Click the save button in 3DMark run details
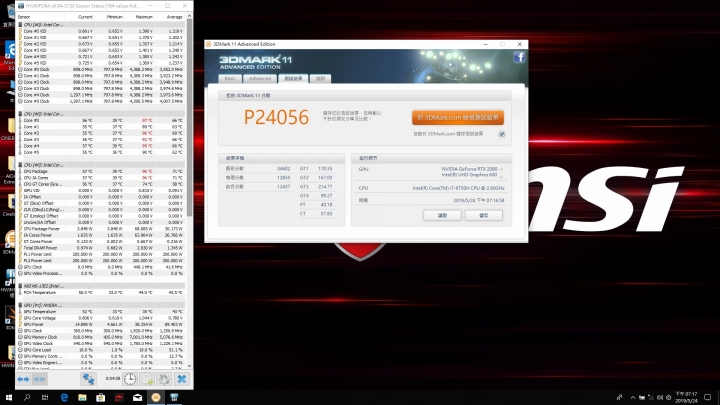 (x=484, y=215)
